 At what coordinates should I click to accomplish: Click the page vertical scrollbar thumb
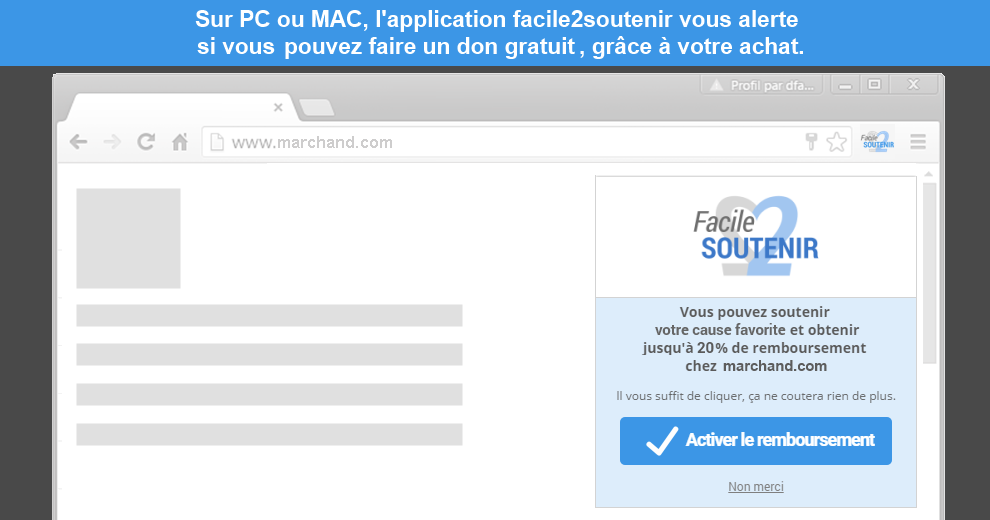[x=929, y=273]
